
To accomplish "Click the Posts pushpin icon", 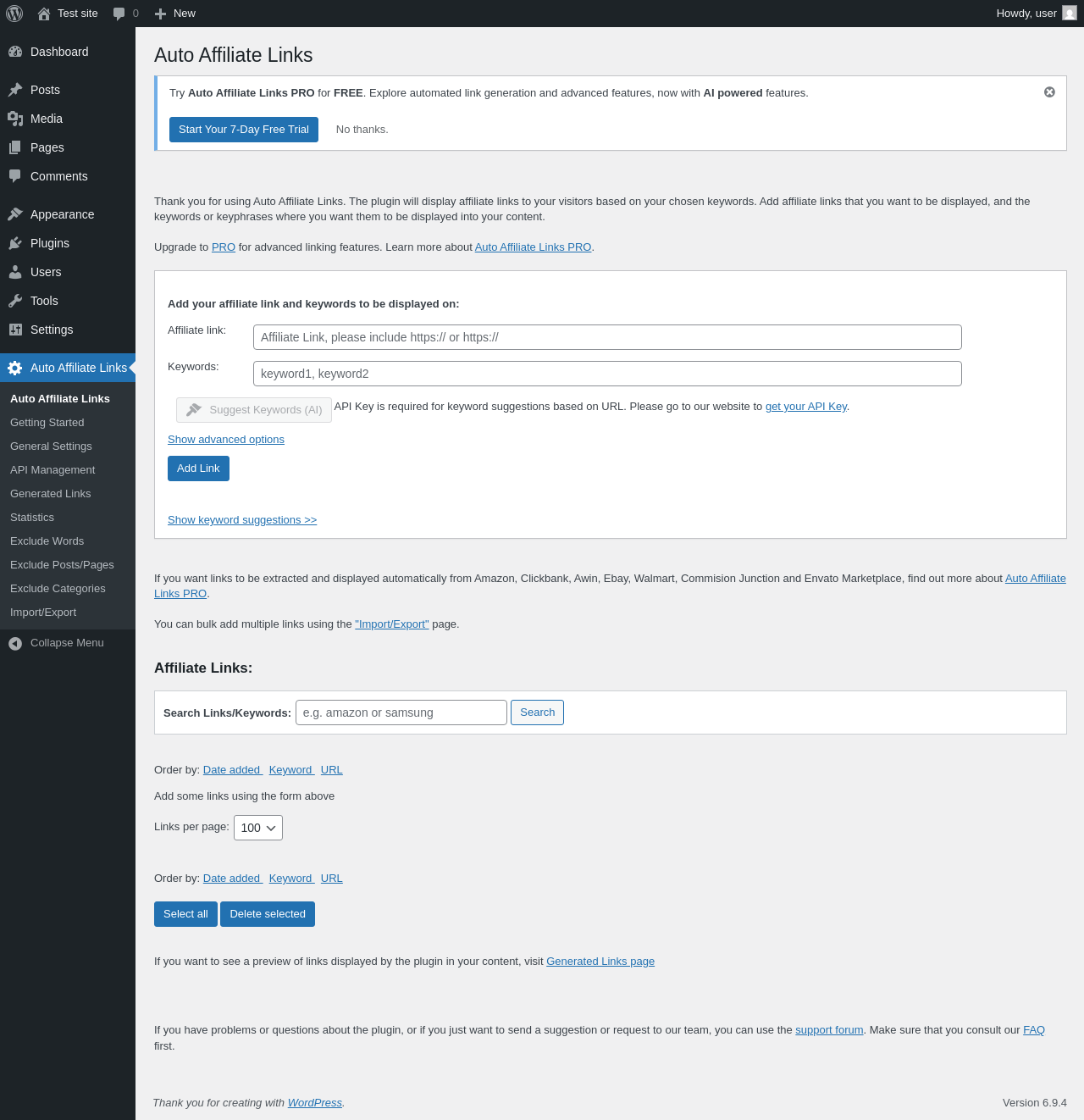I will 15,90.
